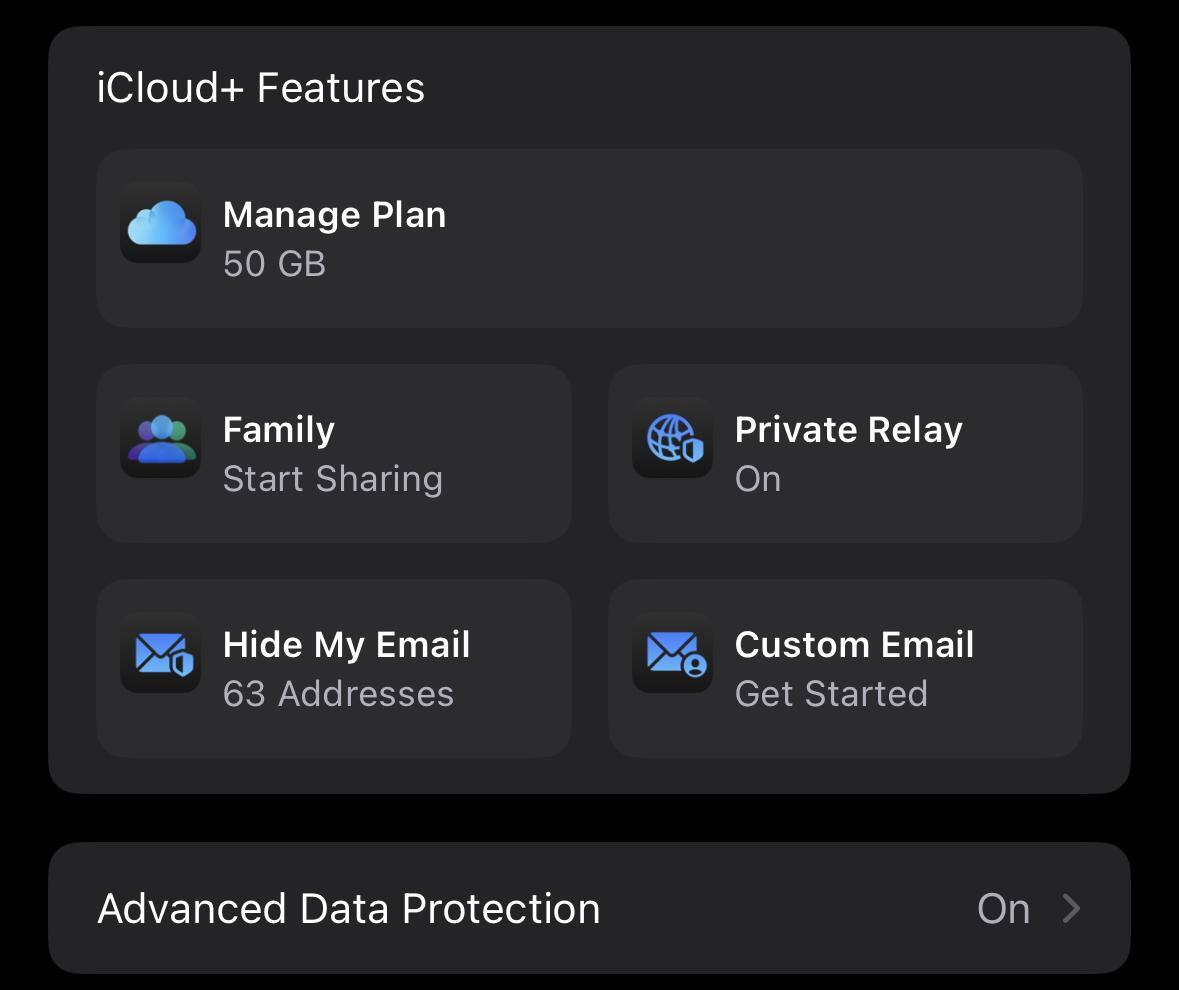Click Get Started under Custom Email
1179x990 pixels.
tap(831, 694)
